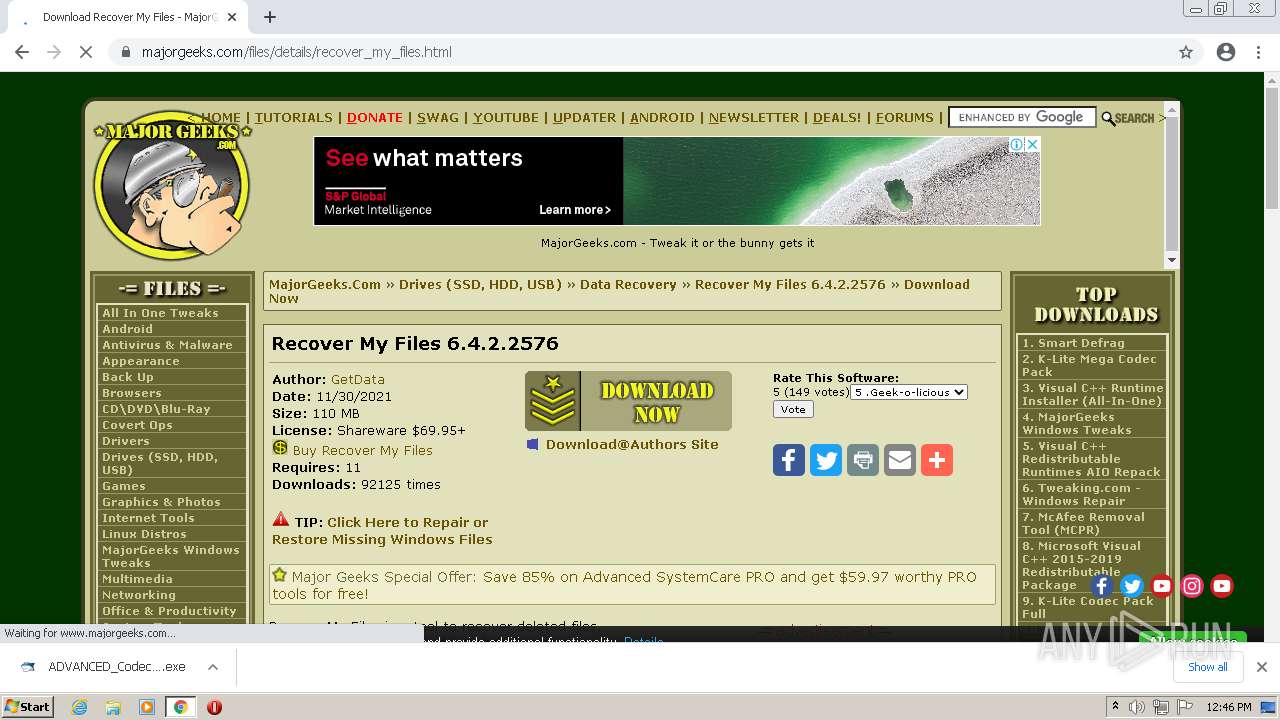Screen dimensions: 1280x720
Task: Click the Facebook share button
Action: click(x=789, y=460)
